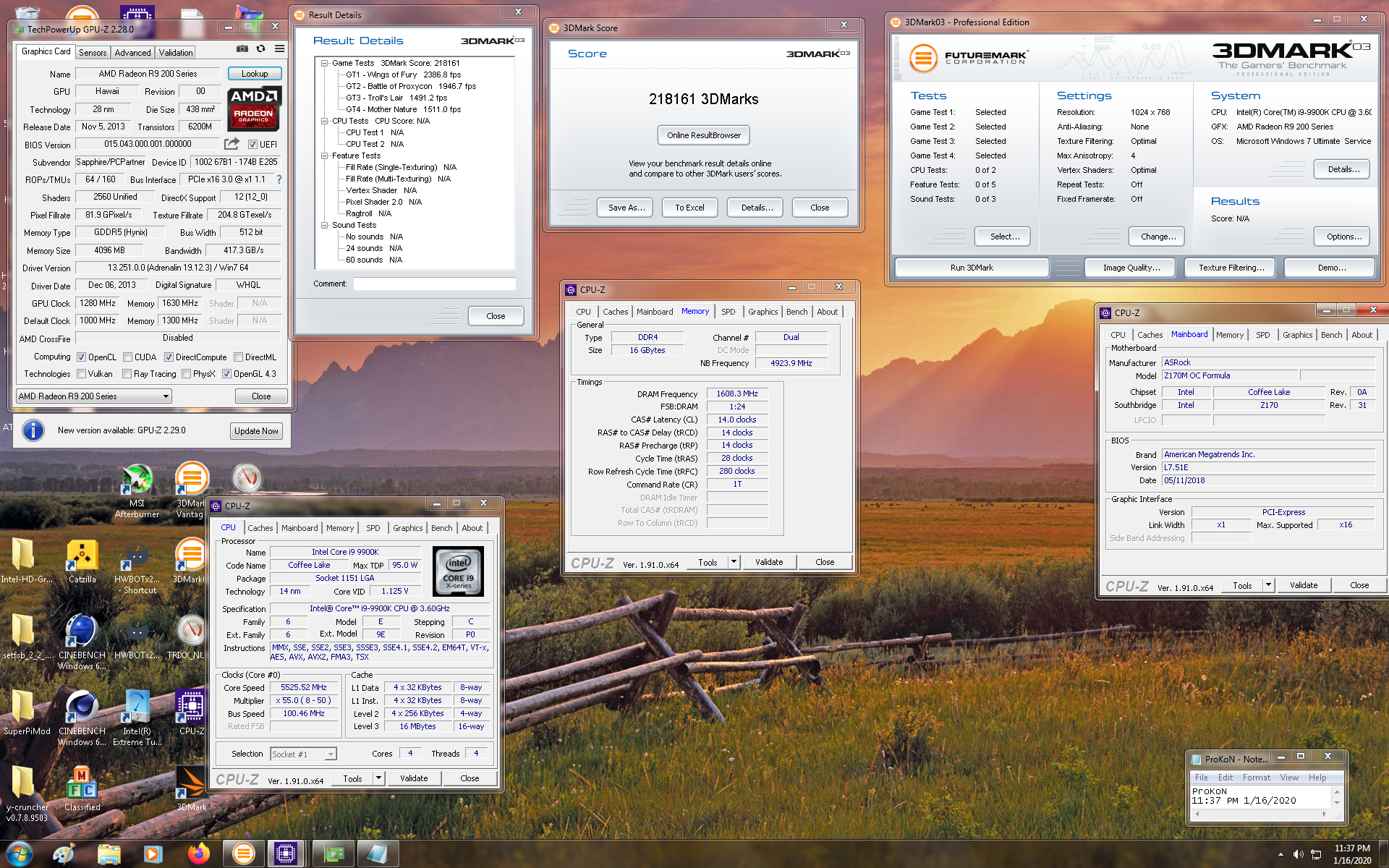The width and height of the screenshot is (1389, 868).
Task: Click the Image Quality... button
Action: 1131,268
